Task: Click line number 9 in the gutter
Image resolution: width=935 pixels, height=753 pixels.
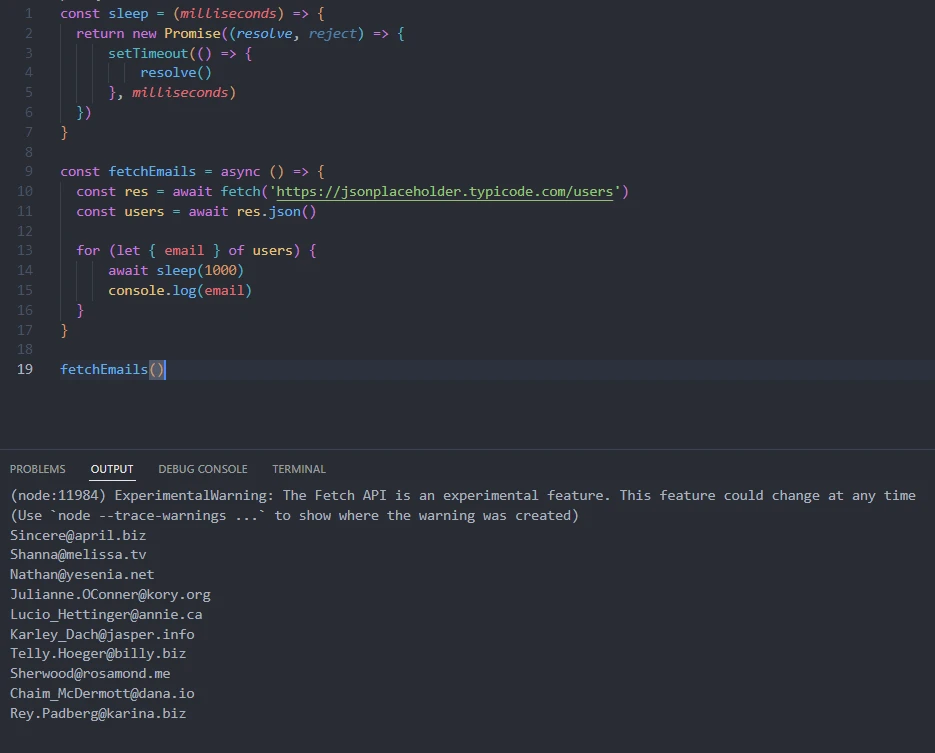Action: click(29, 171)
